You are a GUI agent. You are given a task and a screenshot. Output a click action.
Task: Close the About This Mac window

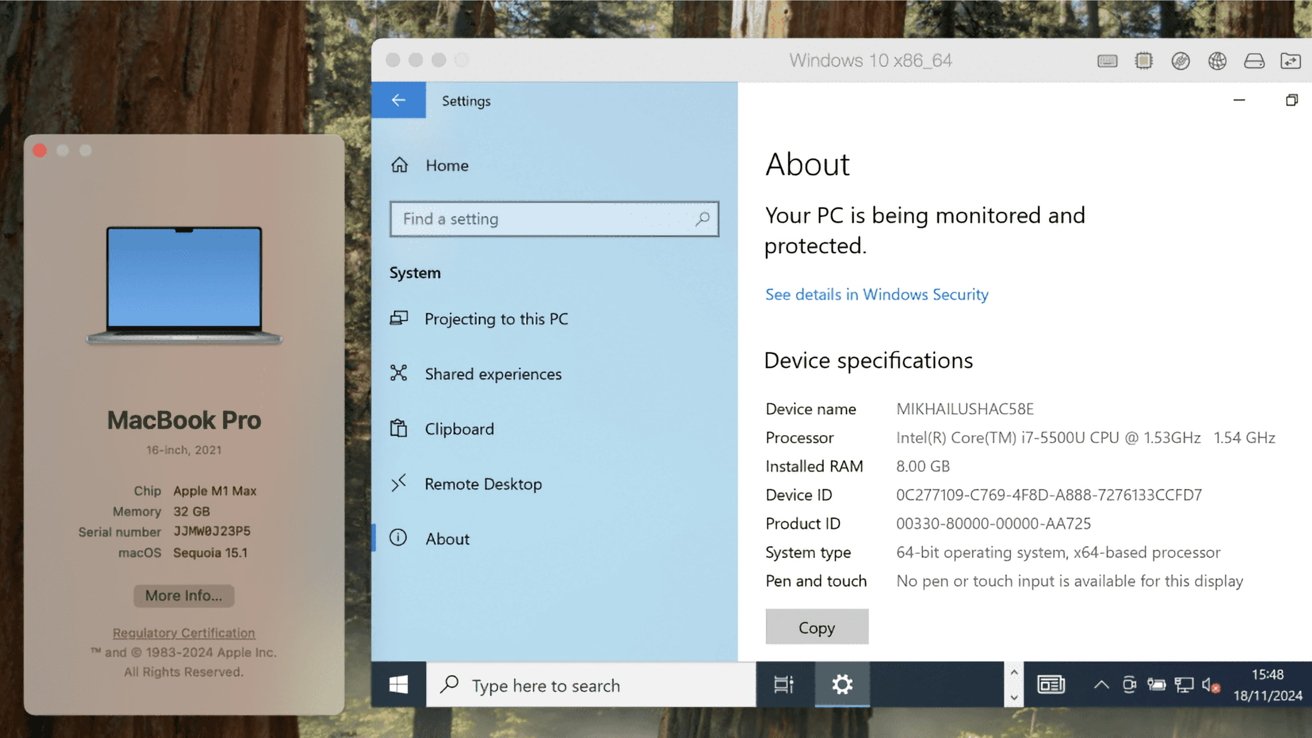40,150
